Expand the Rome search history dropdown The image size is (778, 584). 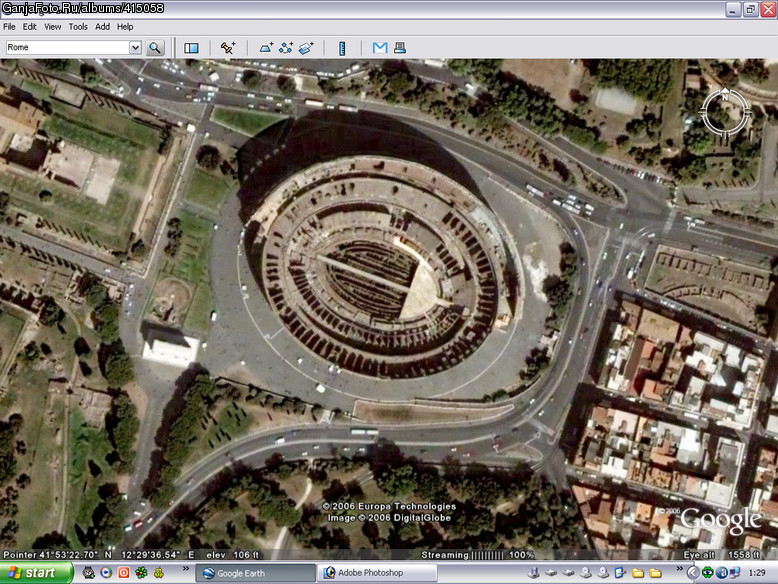[x=135, y=48]
